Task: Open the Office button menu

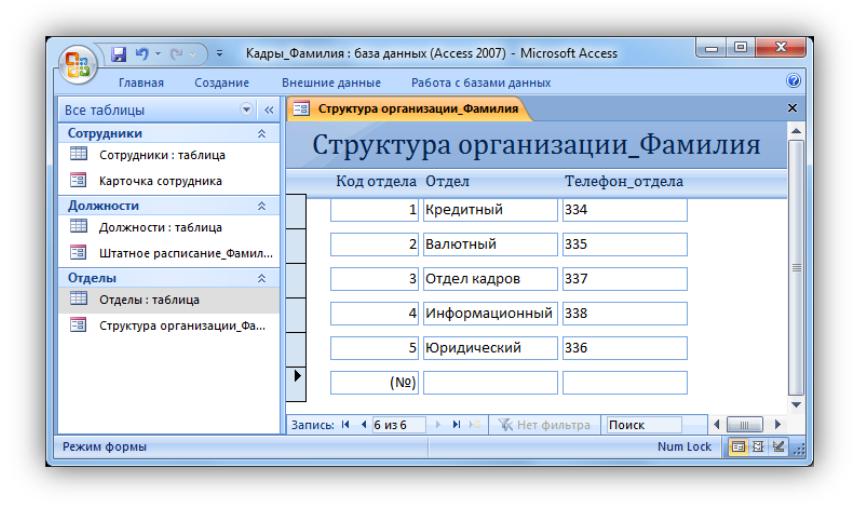Action: click(78, 64)
